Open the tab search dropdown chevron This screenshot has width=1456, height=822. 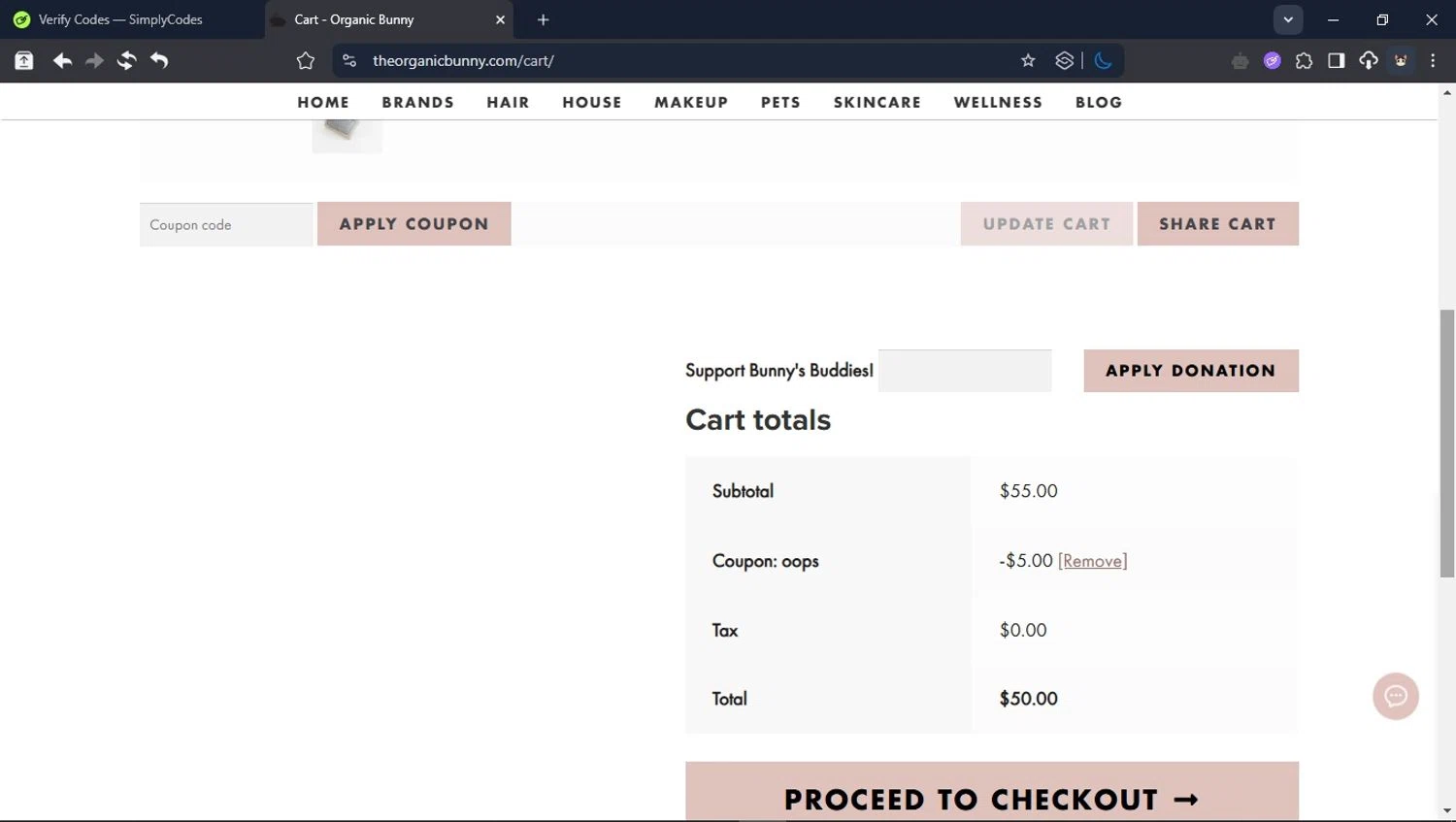[x=1288, y=19]
